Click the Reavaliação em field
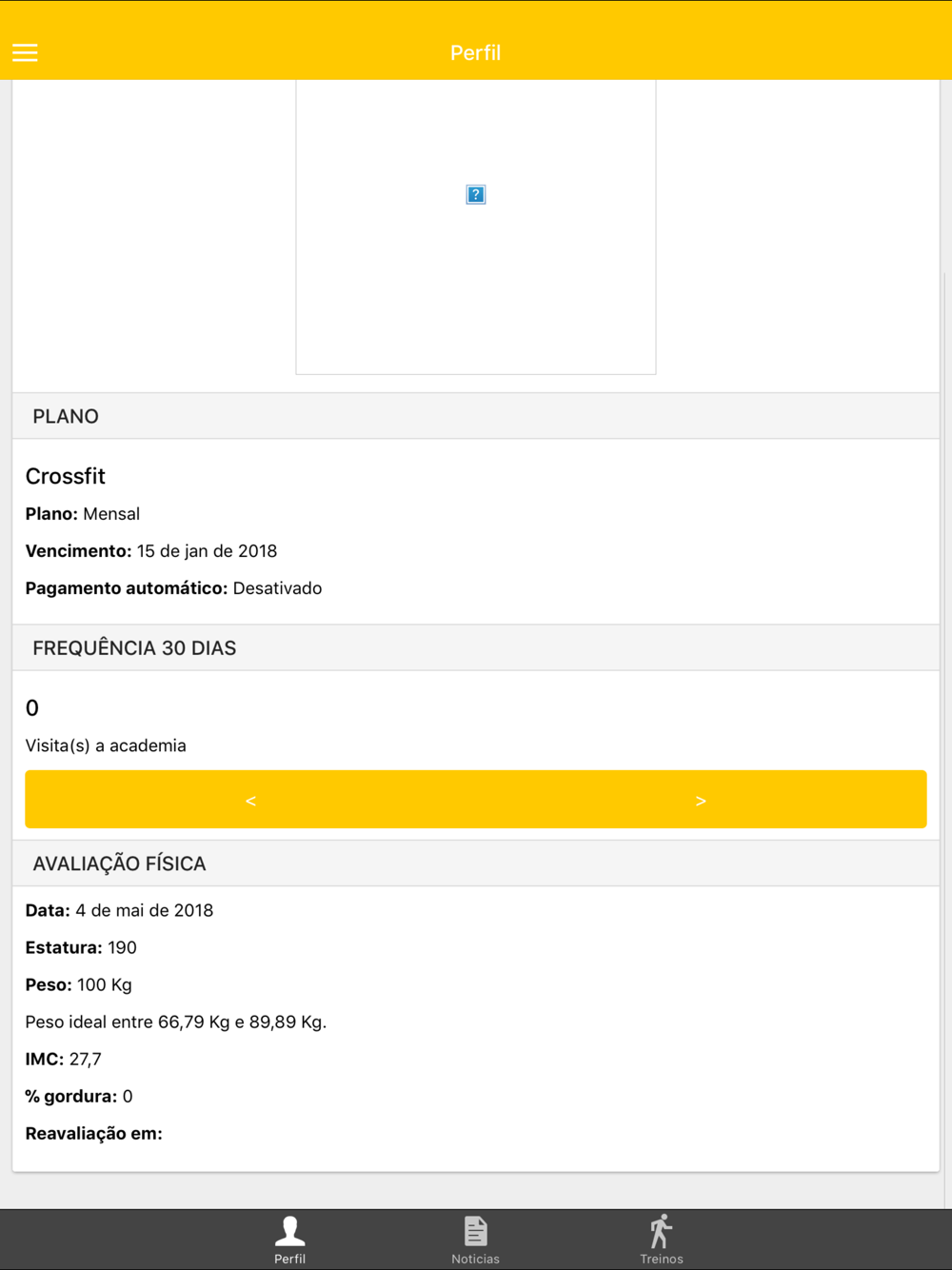Viewport: 952px width, 1270px height. click(93, 1133)
